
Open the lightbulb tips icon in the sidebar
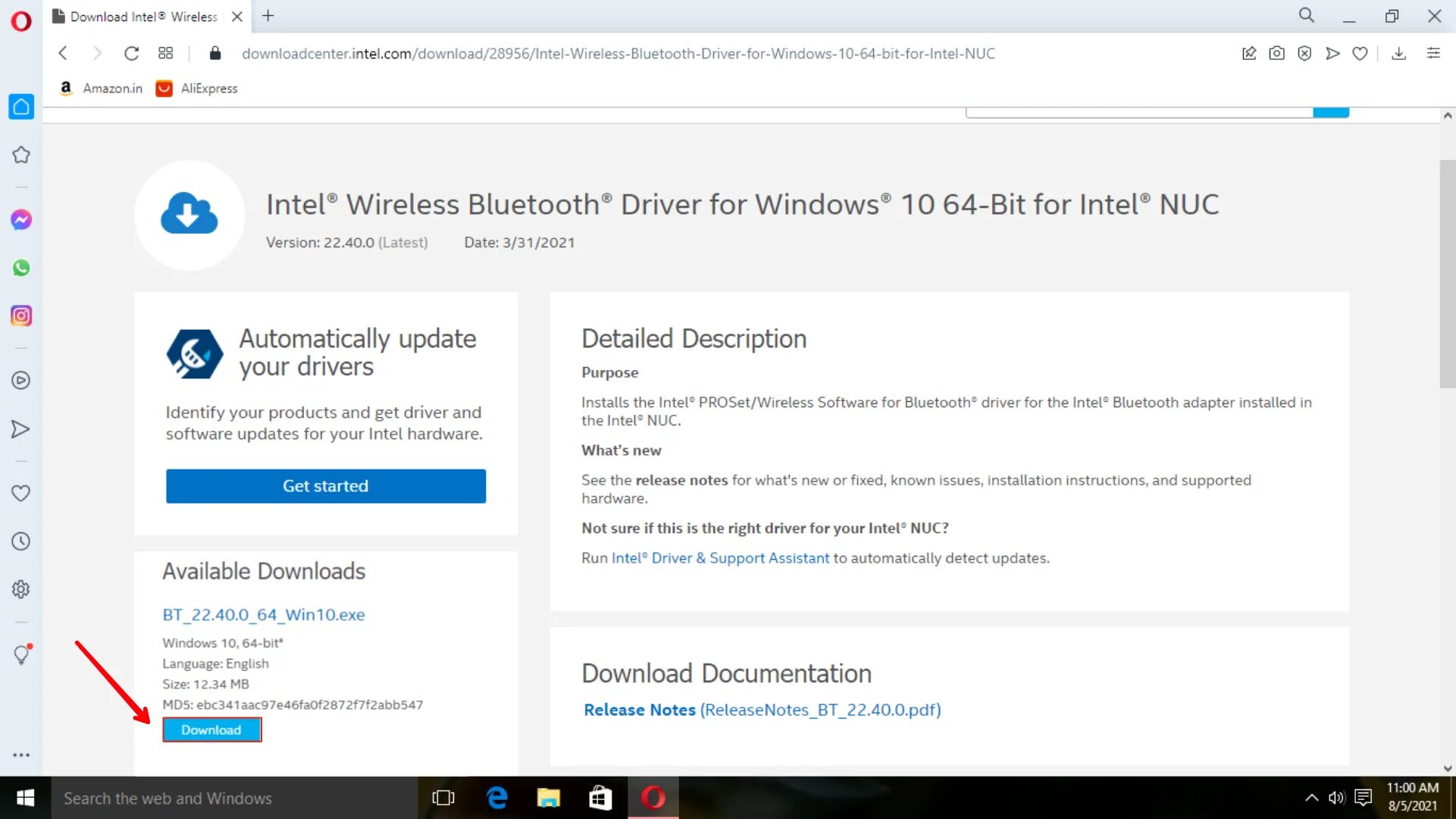[22, 654]
